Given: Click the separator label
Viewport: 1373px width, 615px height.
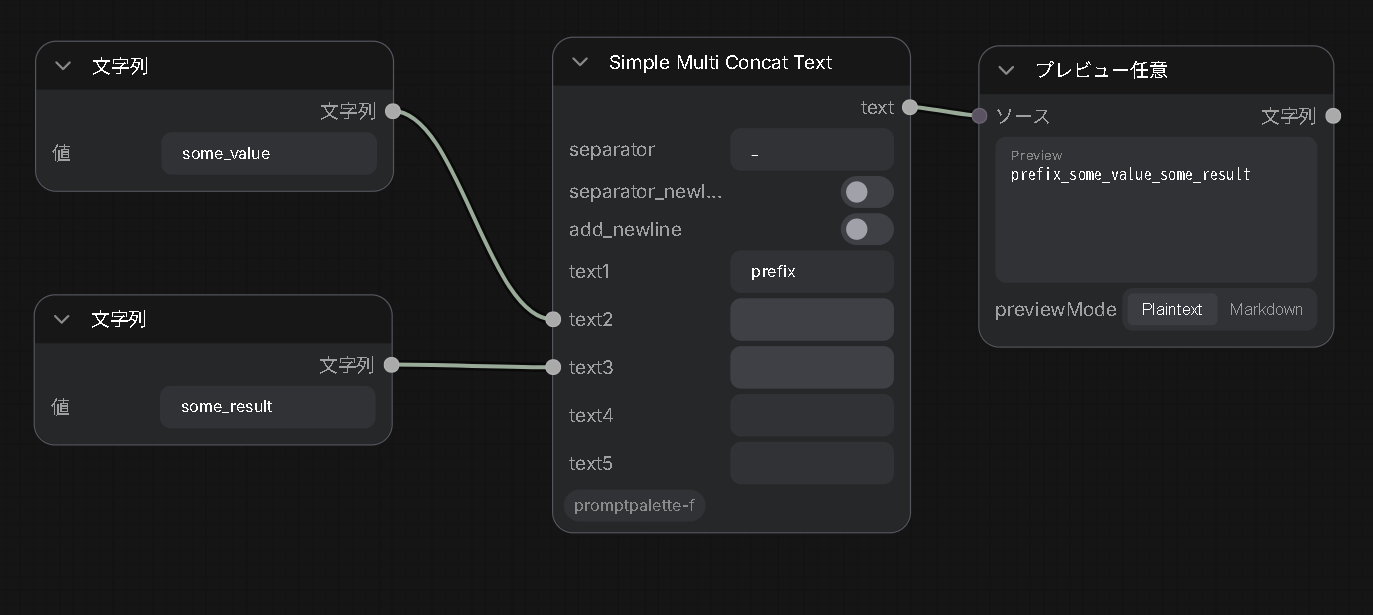Looking at the screenshot, I should click(612, 150).
